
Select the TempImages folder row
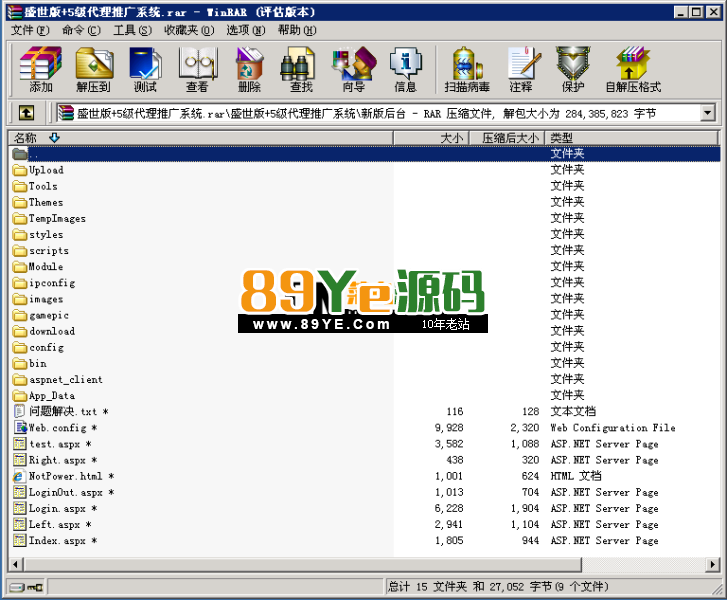point(364,218)
